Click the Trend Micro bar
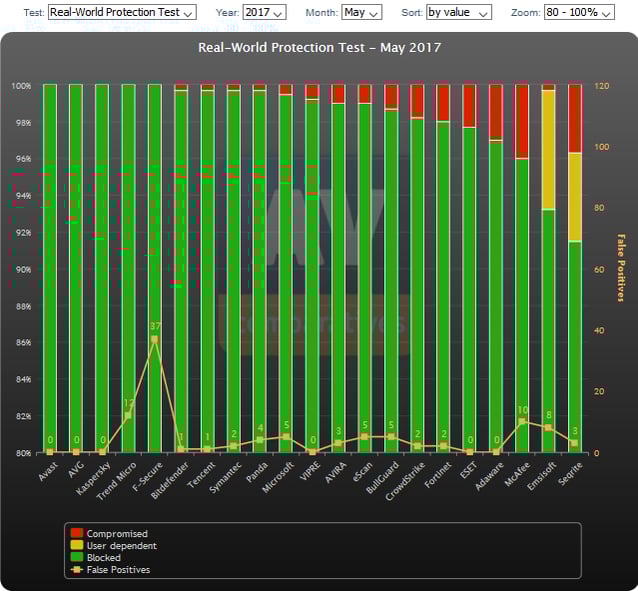The image size is (638, 591). (x=128, y=268)
